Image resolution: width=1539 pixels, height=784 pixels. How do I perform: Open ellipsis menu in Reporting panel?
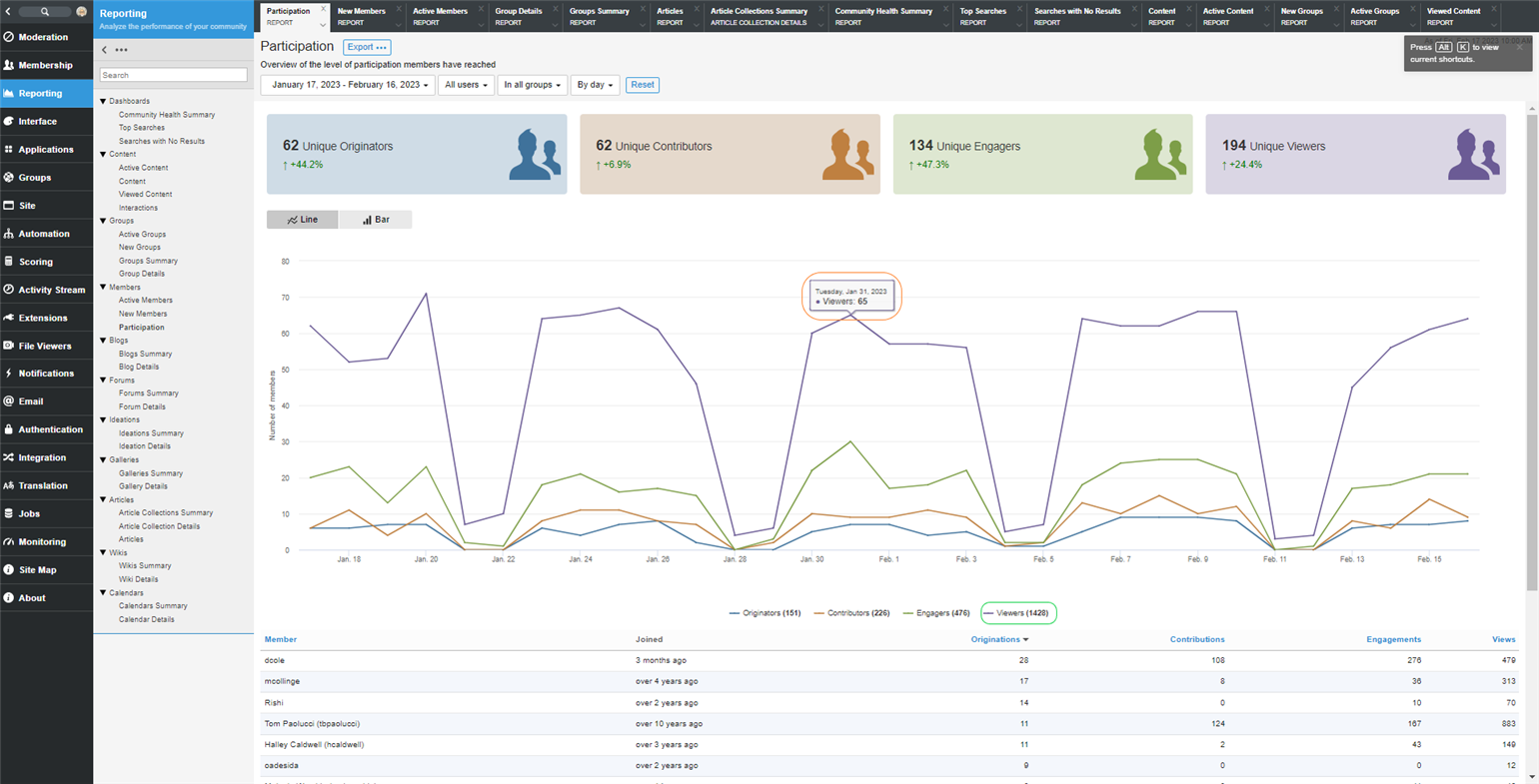121,50
